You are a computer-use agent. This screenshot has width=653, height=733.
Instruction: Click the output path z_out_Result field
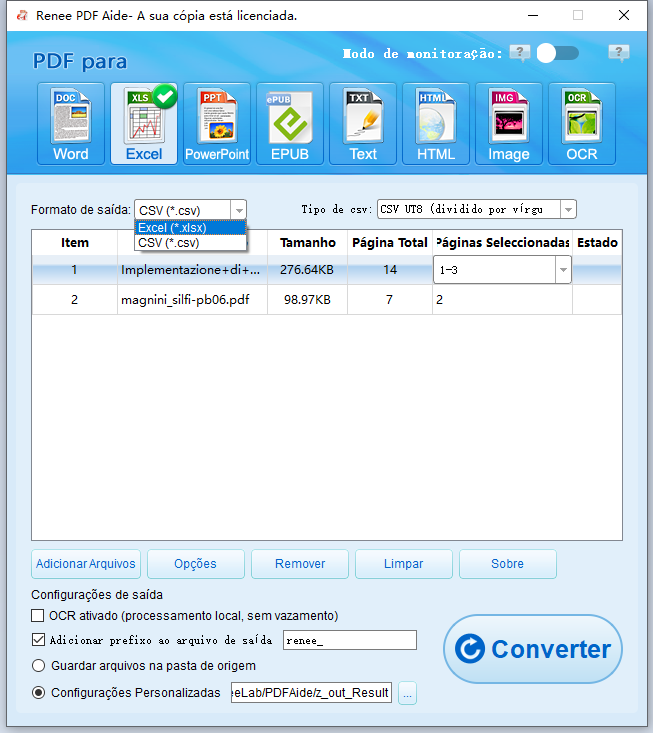(x=311, y=692)
